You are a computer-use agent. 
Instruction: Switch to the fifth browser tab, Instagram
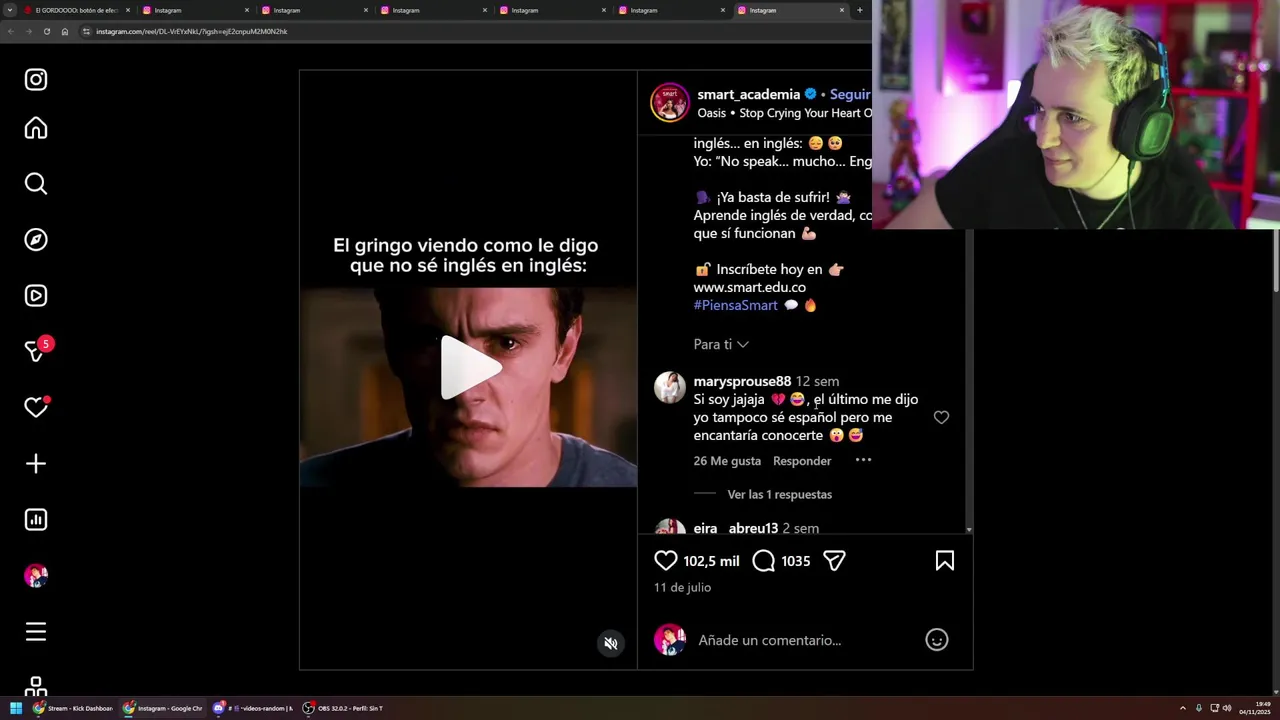pos(552,10)
